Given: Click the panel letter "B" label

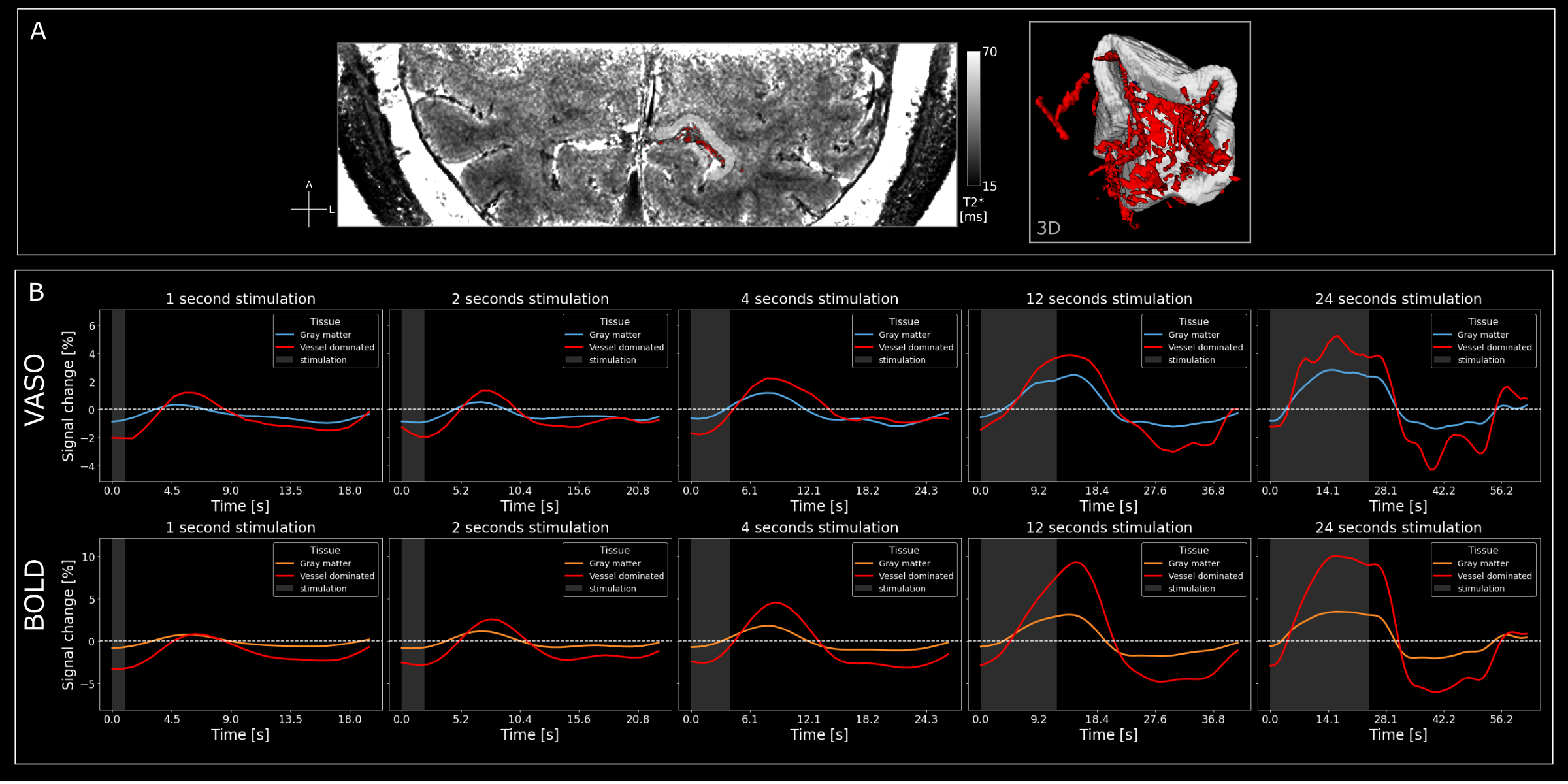Looking at the screenshot, I should (37, 292).
